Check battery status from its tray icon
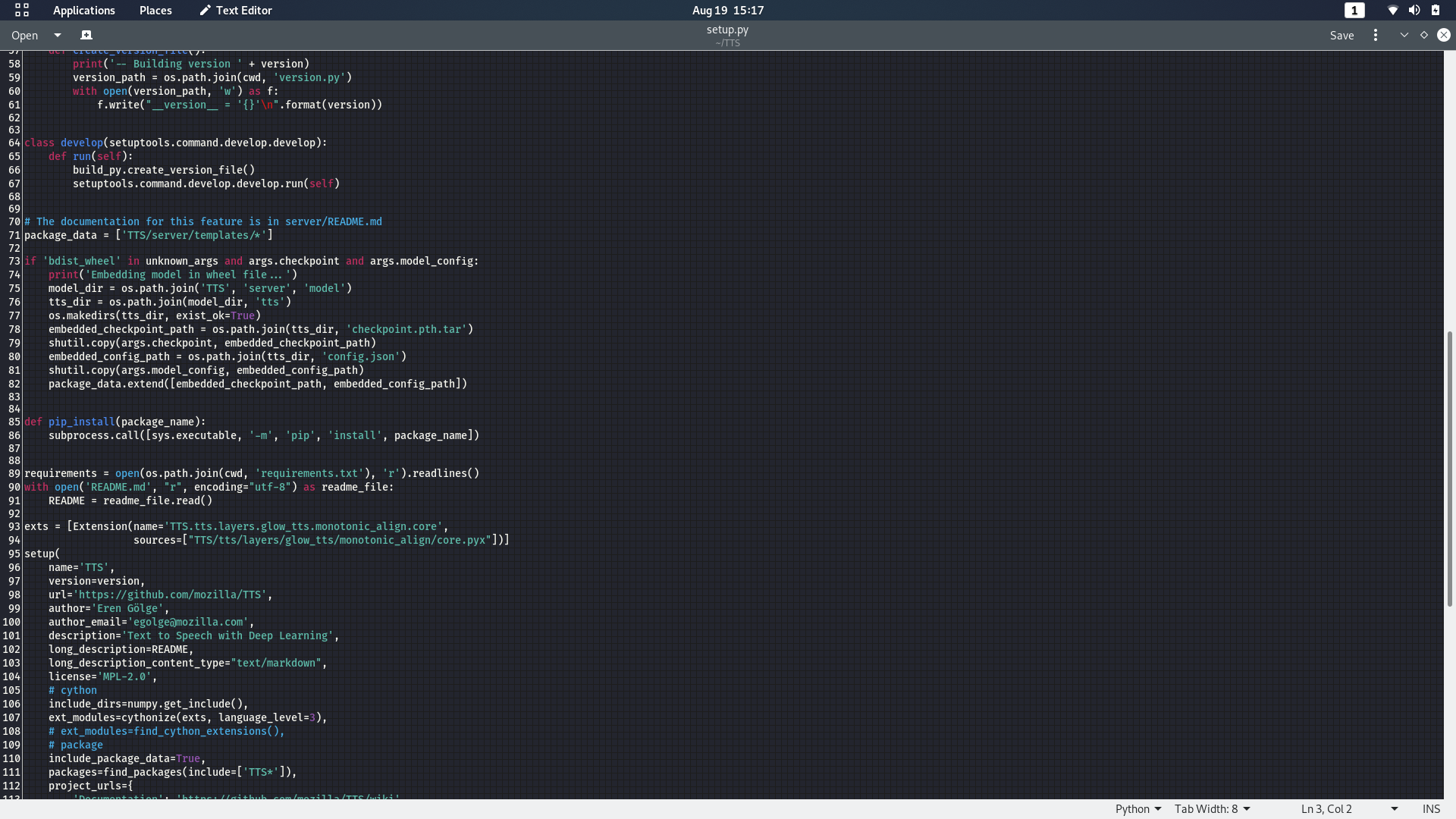The width and height of the screenshot is (1456, 819). (1436, 10)
